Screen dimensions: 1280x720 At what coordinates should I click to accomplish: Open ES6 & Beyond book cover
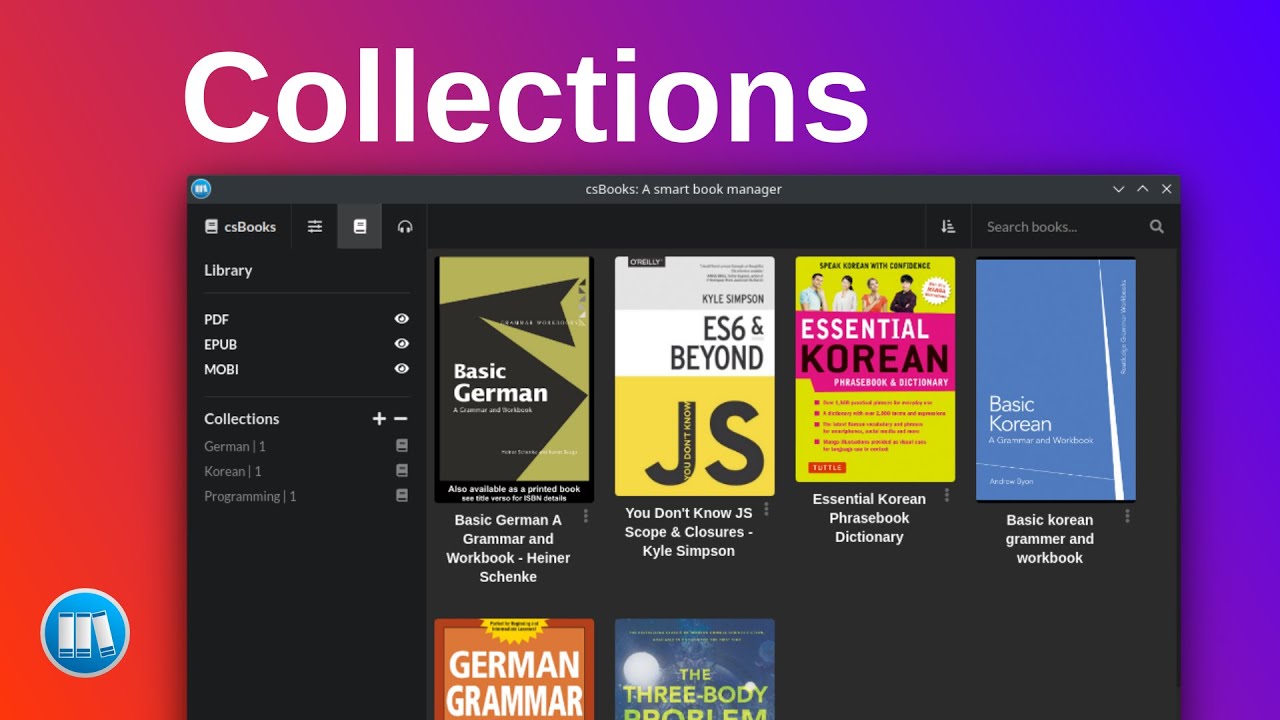(695, 376)
